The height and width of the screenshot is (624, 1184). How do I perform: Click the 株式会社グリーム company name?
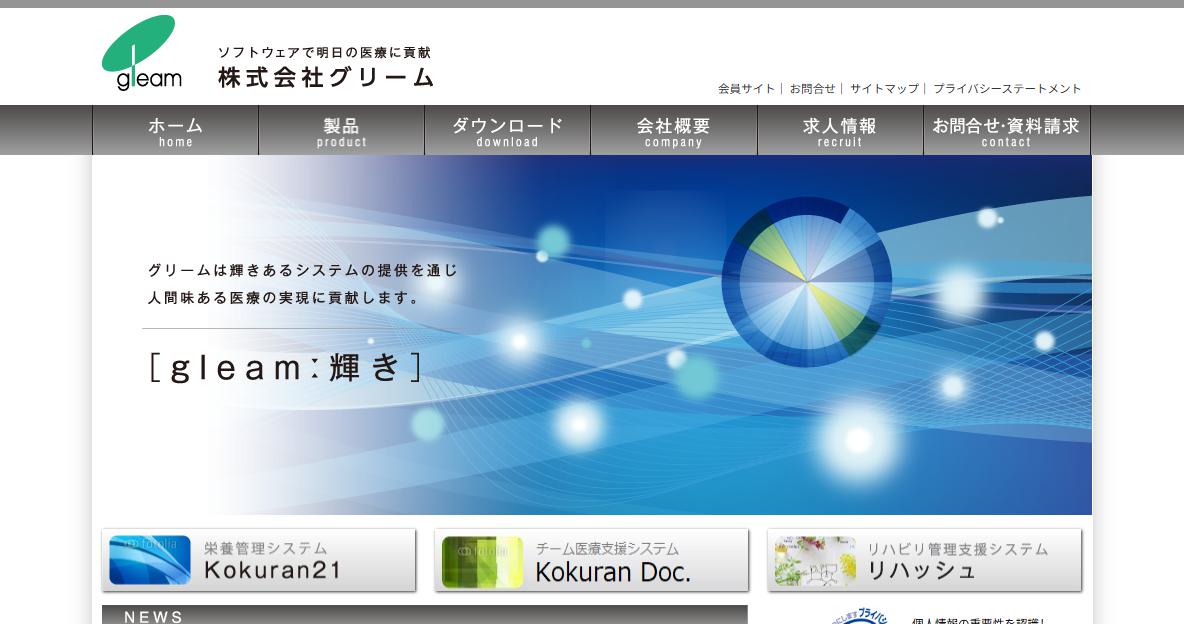coord(326,77)
